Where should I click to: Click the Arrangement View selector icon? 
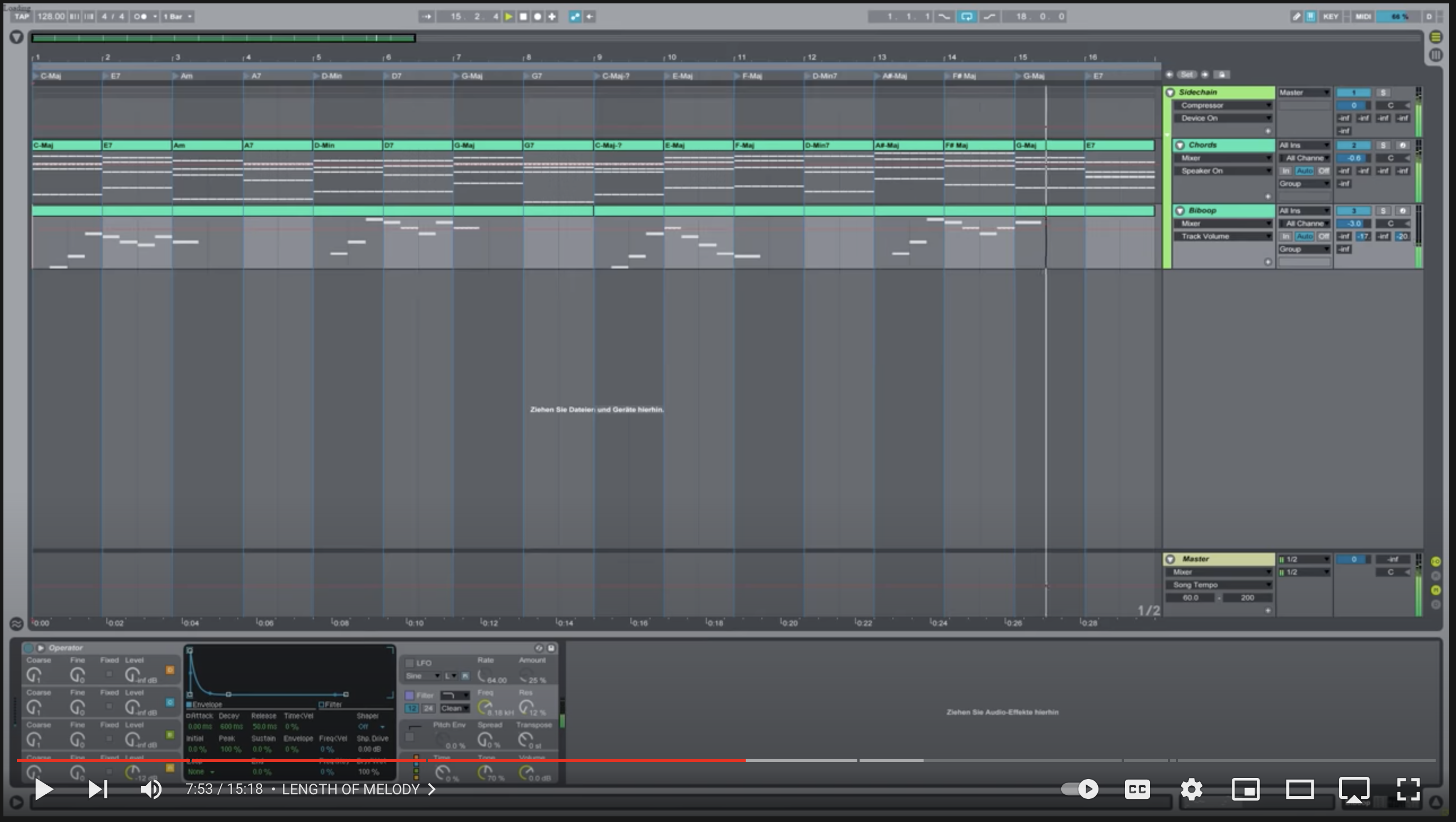click(x=1436, y=55)
